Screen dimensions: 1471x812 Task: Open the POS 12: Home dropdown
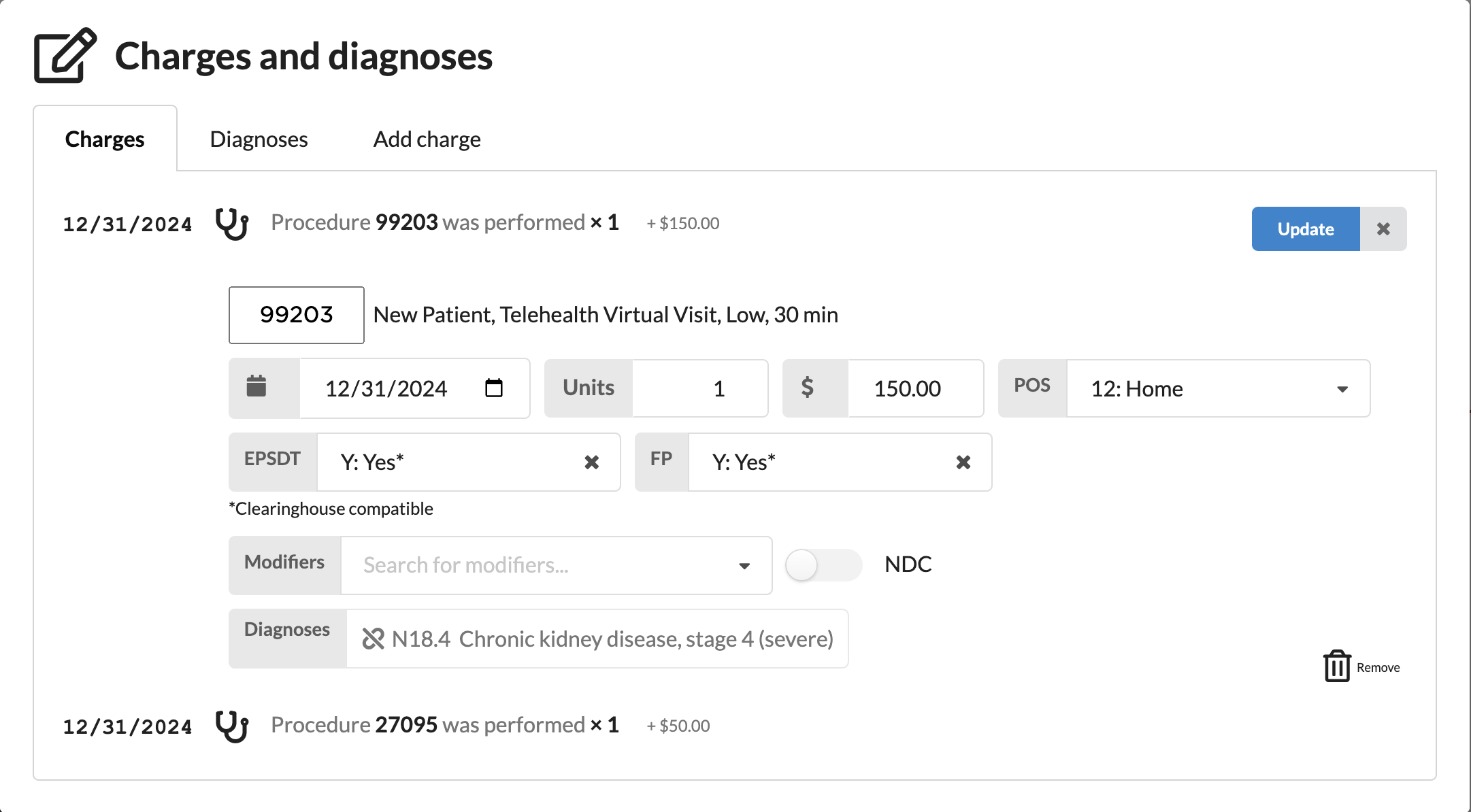1217,388
